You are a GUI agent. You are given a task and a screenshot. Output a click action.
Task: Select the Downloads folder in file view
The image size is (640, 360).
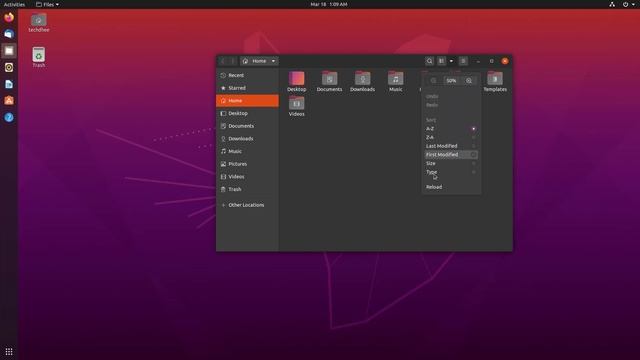click(362, 82)
